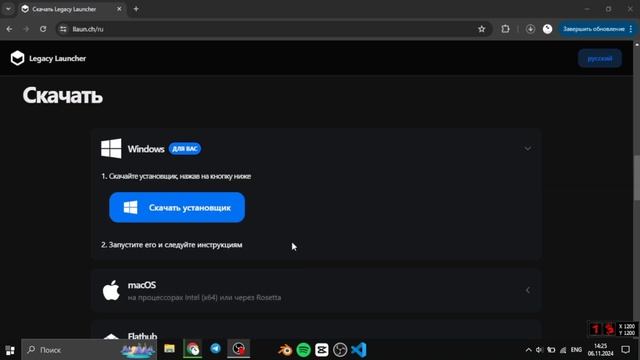640x360 pixels.
Task: Open the browser extensions puzzle icon
Action: tap(505, 29)
